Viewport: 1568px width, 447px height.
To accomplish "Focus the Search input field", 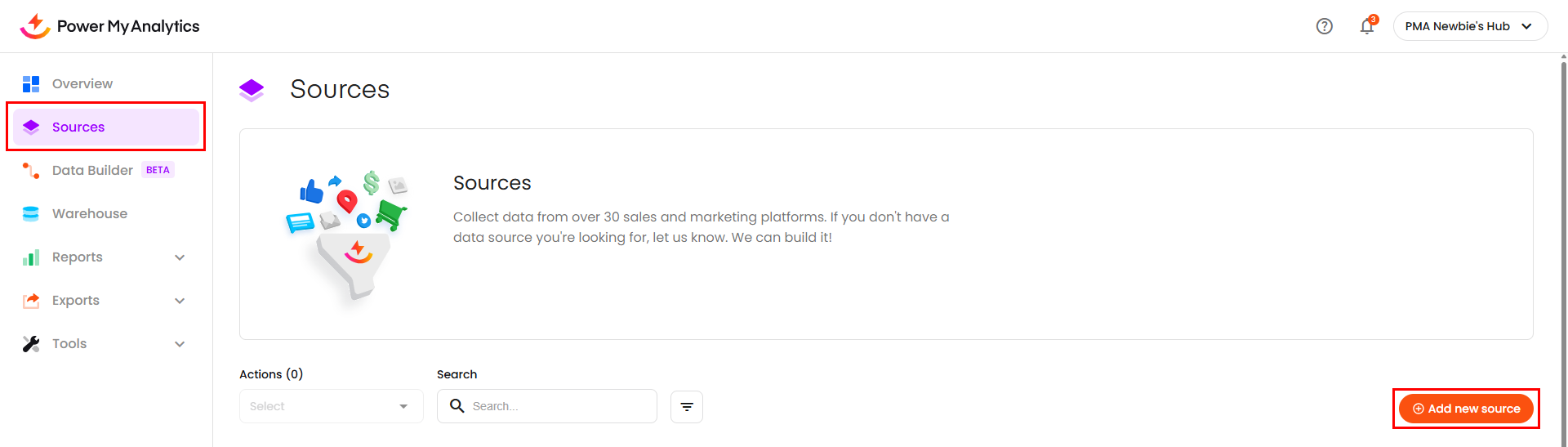I will (x=559, y=406).
